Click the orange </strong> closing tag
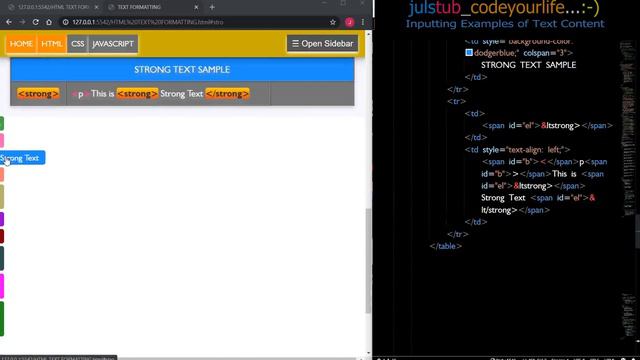Screen dimensions: 640x360 click(227, 93)
